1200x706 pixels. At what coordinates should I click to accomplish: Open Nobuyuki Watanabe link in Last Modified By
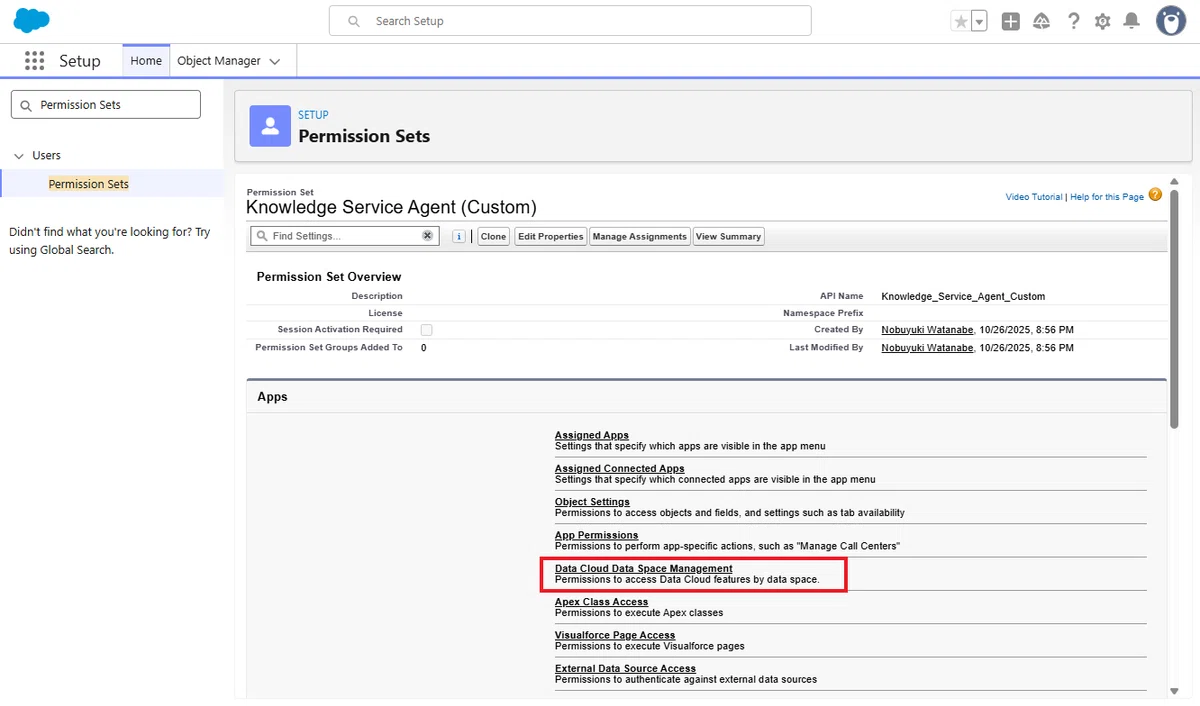pyautogui.click(x=927, y=348)
